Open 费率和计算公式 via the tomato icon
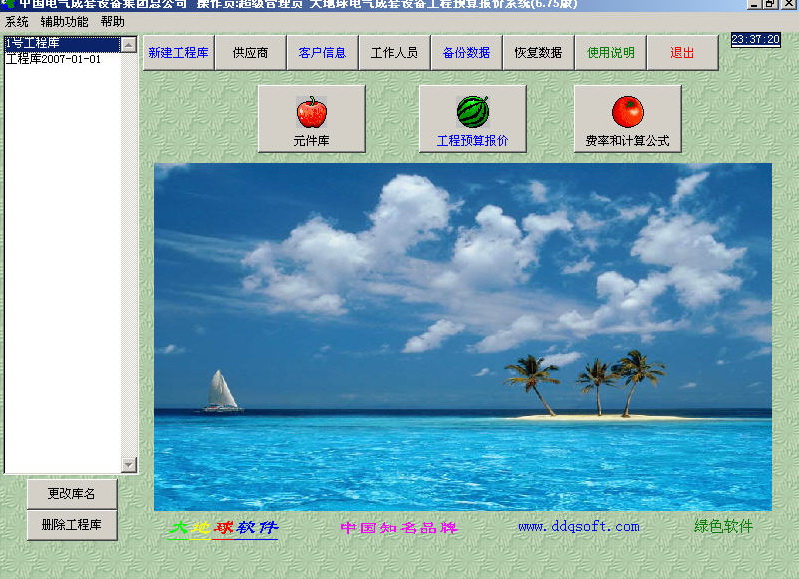The height and width of the screenshot is (579, 799). (x=627, y=118)
